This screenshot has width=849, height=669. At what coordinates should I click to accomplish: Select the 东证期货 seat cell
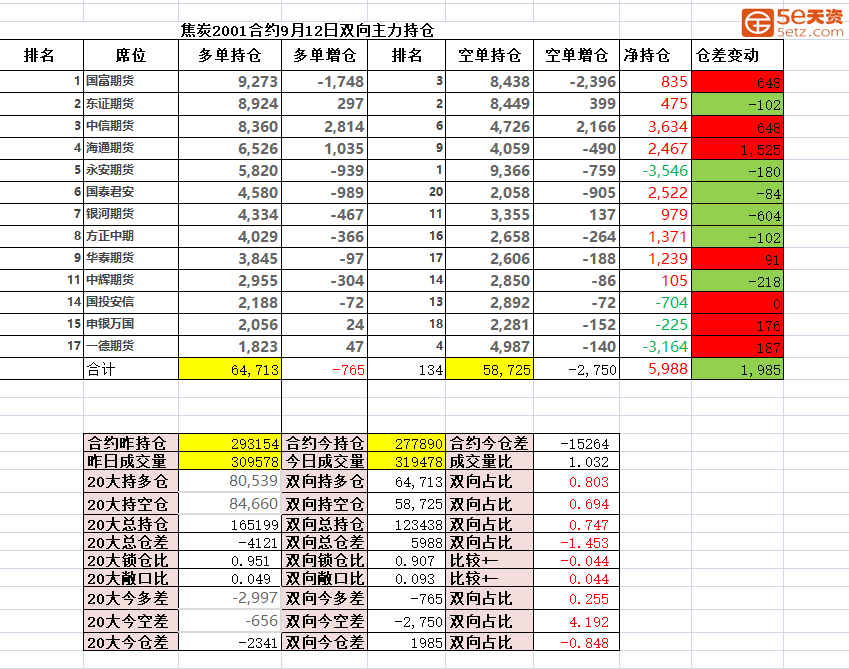pos(130,103)
